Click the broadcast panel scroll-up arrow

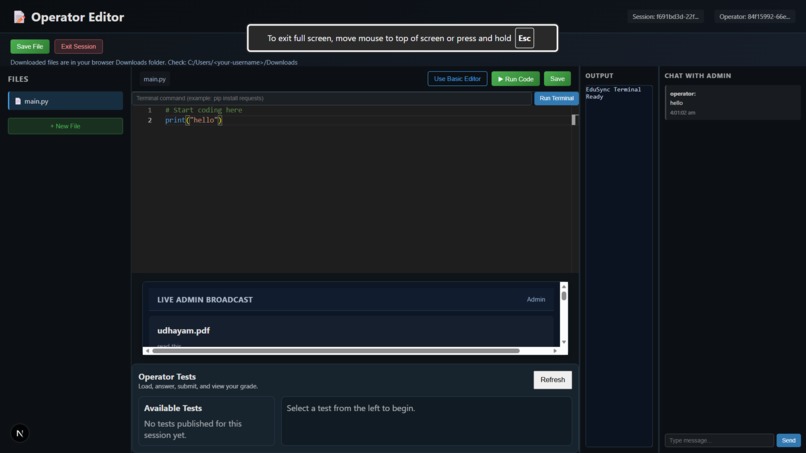point(564,286)
